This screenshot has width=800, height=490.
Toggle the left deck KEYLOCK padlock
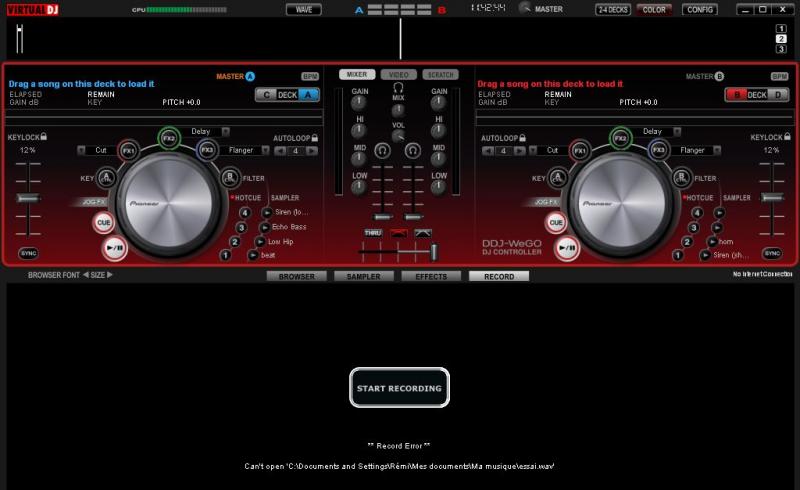tap(44, 137)
